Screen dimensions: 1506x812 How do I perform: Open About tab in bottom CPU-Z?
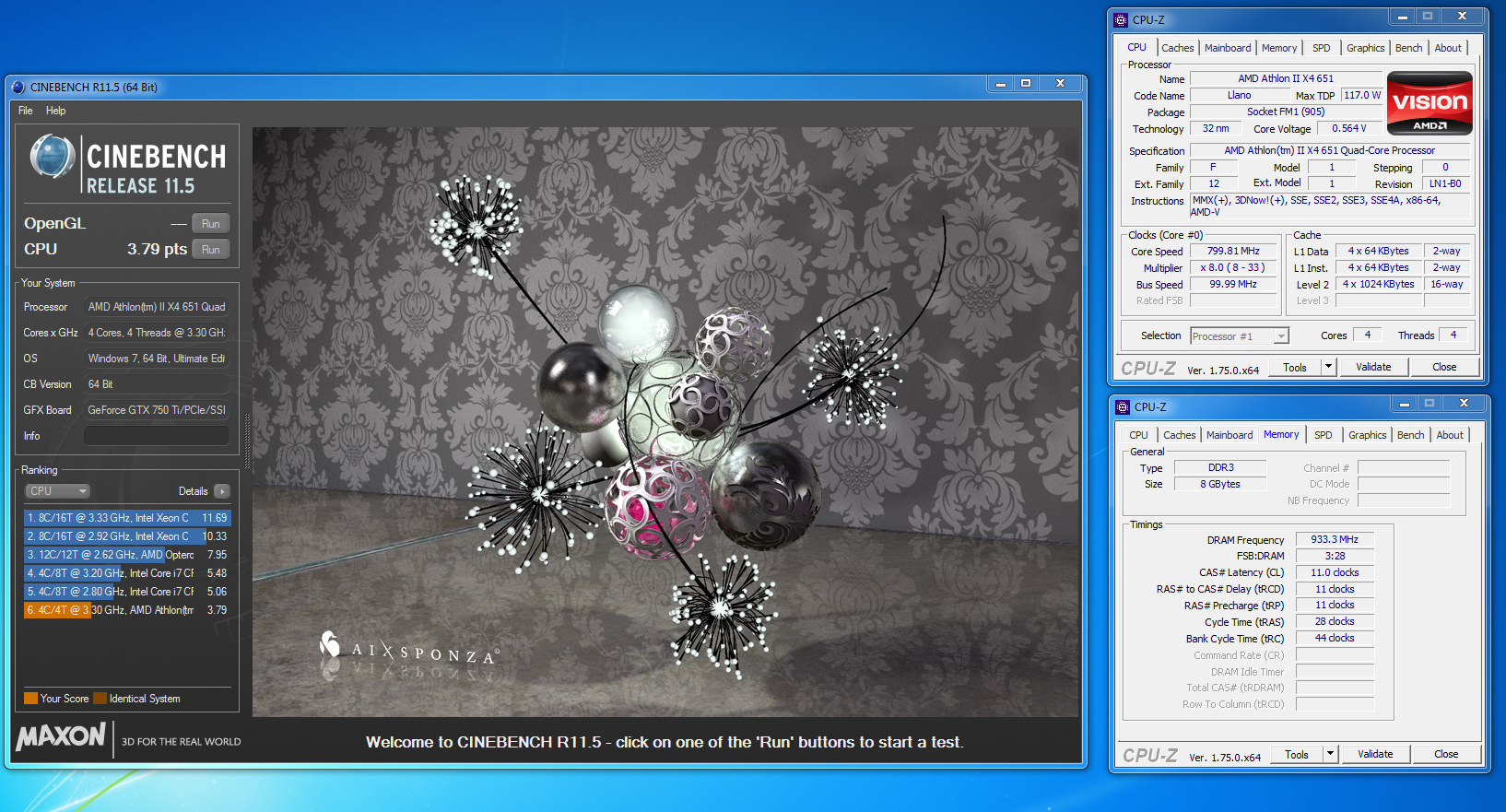coord(1450,435)
